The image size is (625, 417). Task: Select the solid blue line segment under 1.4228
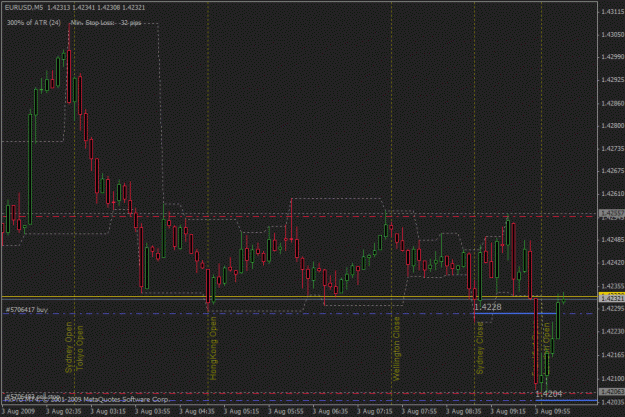(x=515, y=313)
